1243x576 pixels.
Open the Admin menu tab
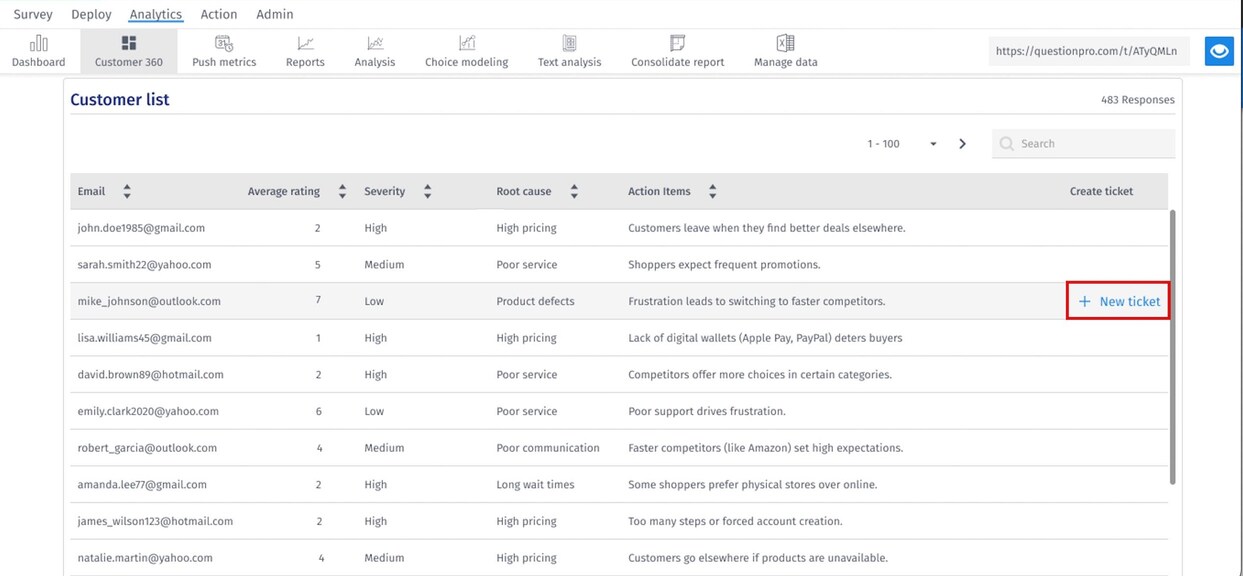pyautogui.click(x=275, y=14)
